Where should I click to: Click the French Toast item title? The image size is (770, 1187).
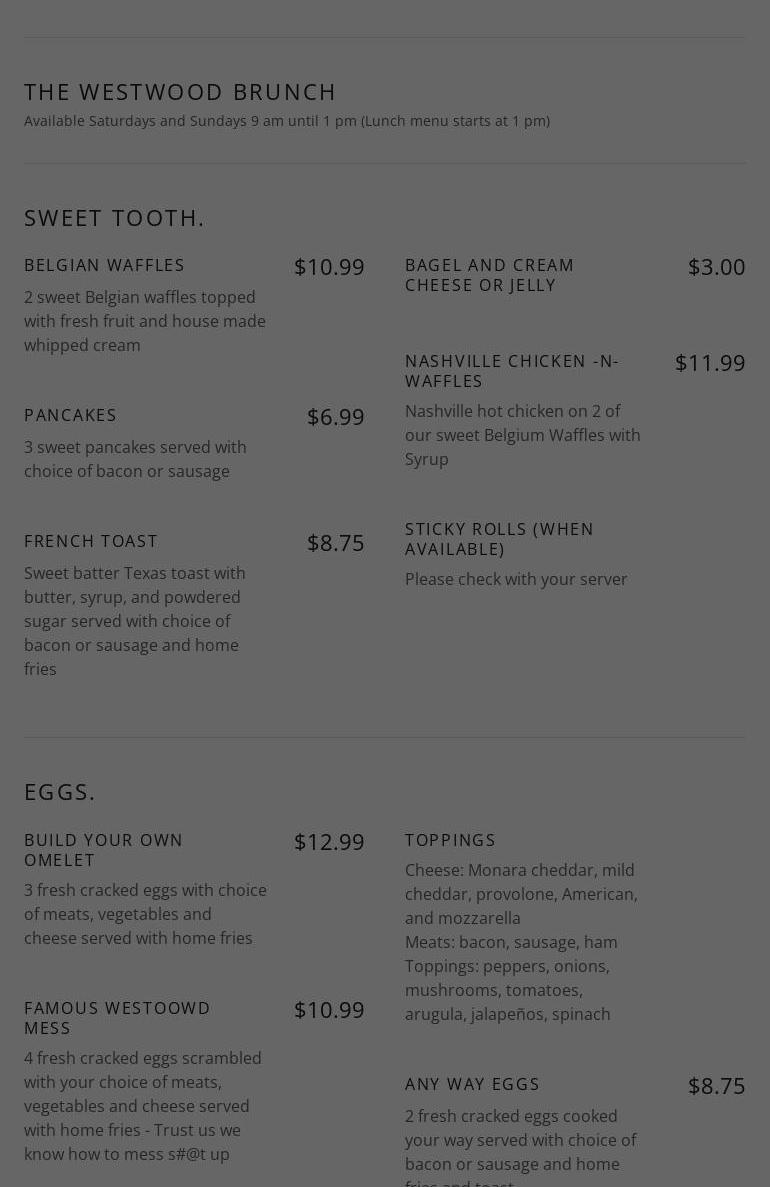point(91,541)
